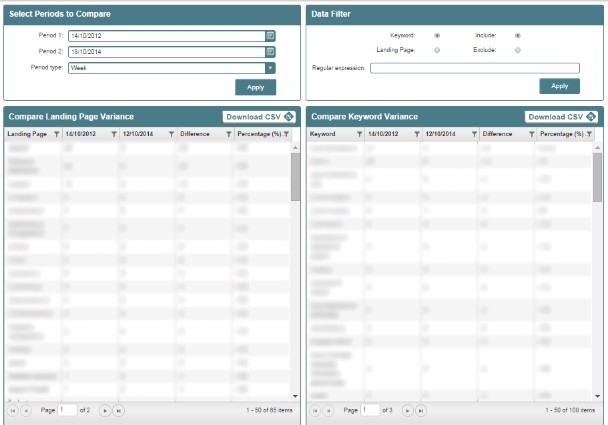Filter 12/10/2014 column in Landing Page table
This screenshot has height=425, width=608.
point(171,134)
